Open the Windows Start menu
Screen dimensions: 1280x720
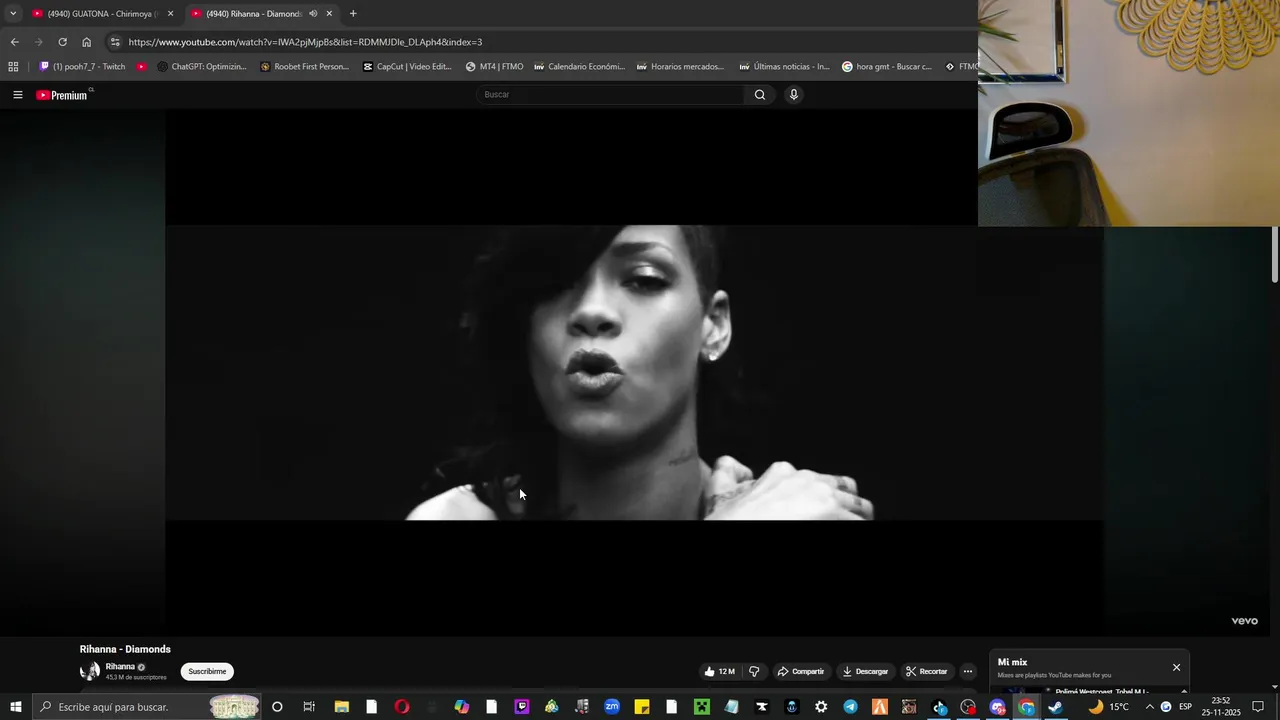[16, 707]
